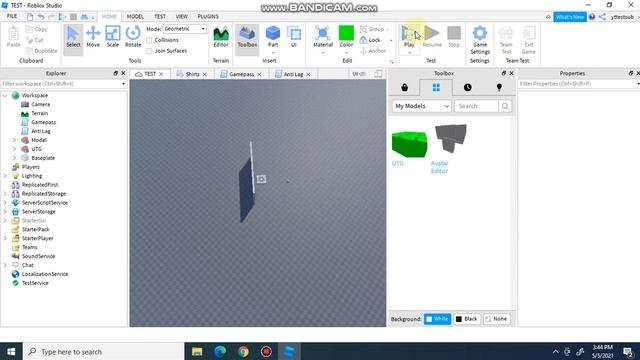This screenshot has width=640, height=360.
Task: Expand the Baseplate node
Action: point(14,158)
